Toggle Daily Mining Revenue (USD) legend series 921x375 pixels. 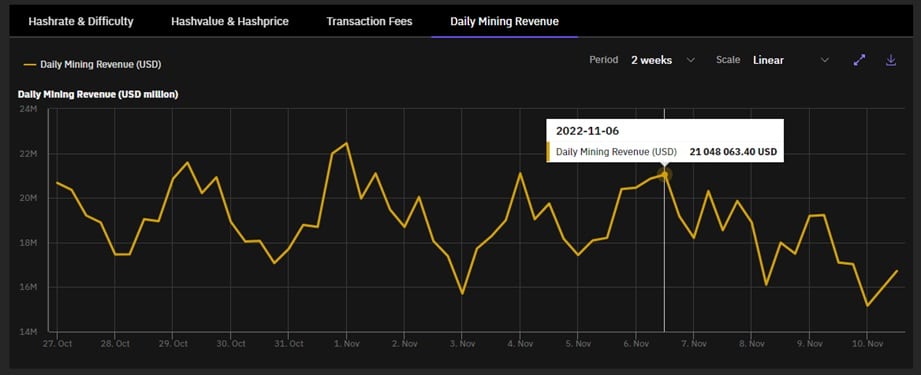[92, 65]
